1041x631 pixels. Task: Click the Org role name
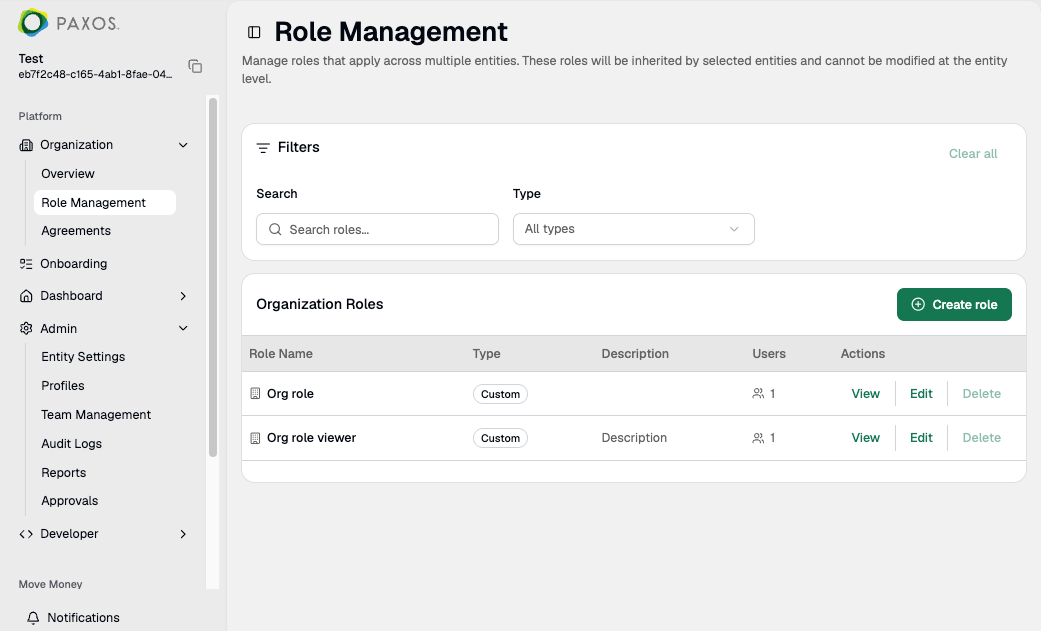(290, 394)
